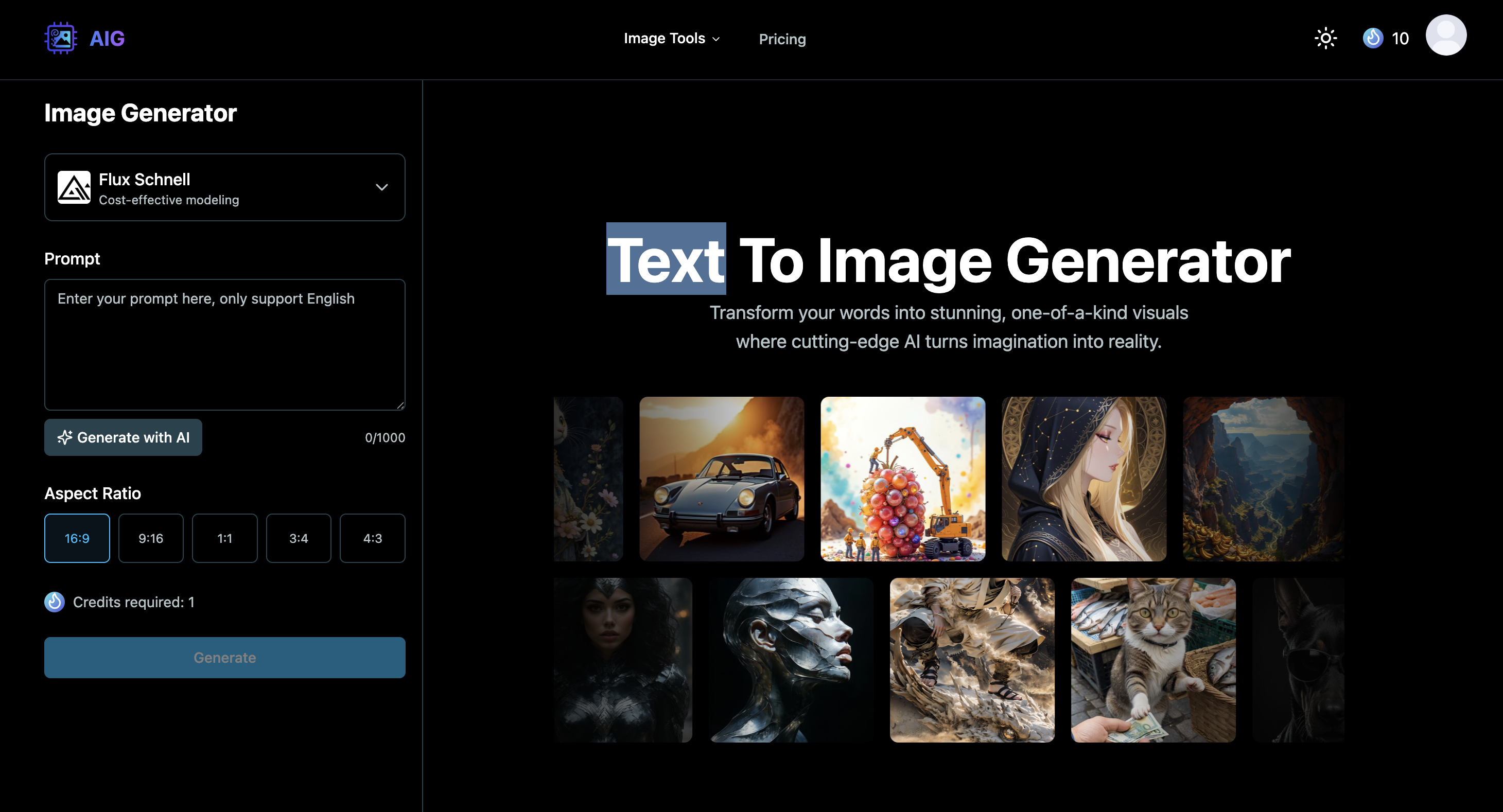Pick the 1:1 aspect ratio

click(224, 538)
